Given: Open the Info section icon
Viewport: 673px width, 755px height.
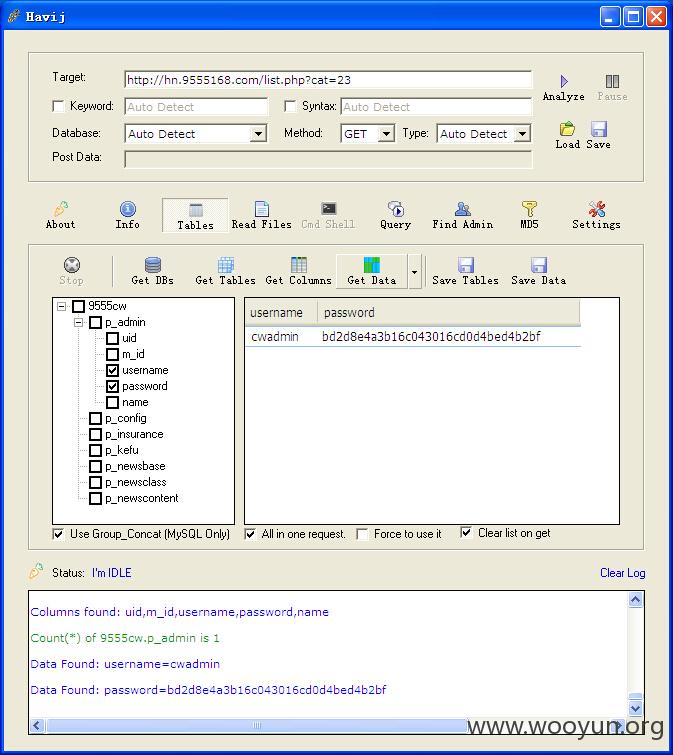Looking at the screenshot, I should [x=128, y=208].
